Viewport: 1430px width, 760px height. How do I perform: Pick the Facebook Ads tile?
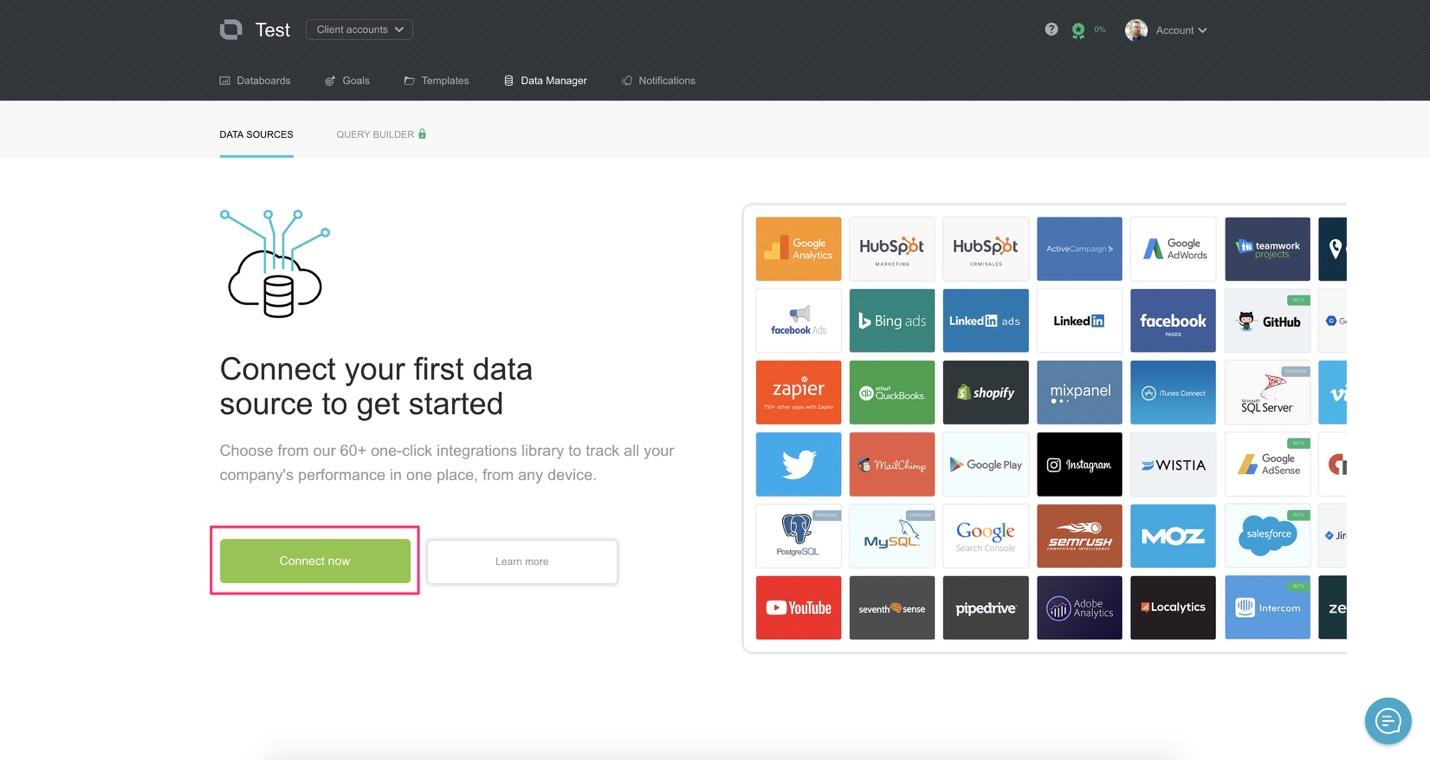(798, 321)
